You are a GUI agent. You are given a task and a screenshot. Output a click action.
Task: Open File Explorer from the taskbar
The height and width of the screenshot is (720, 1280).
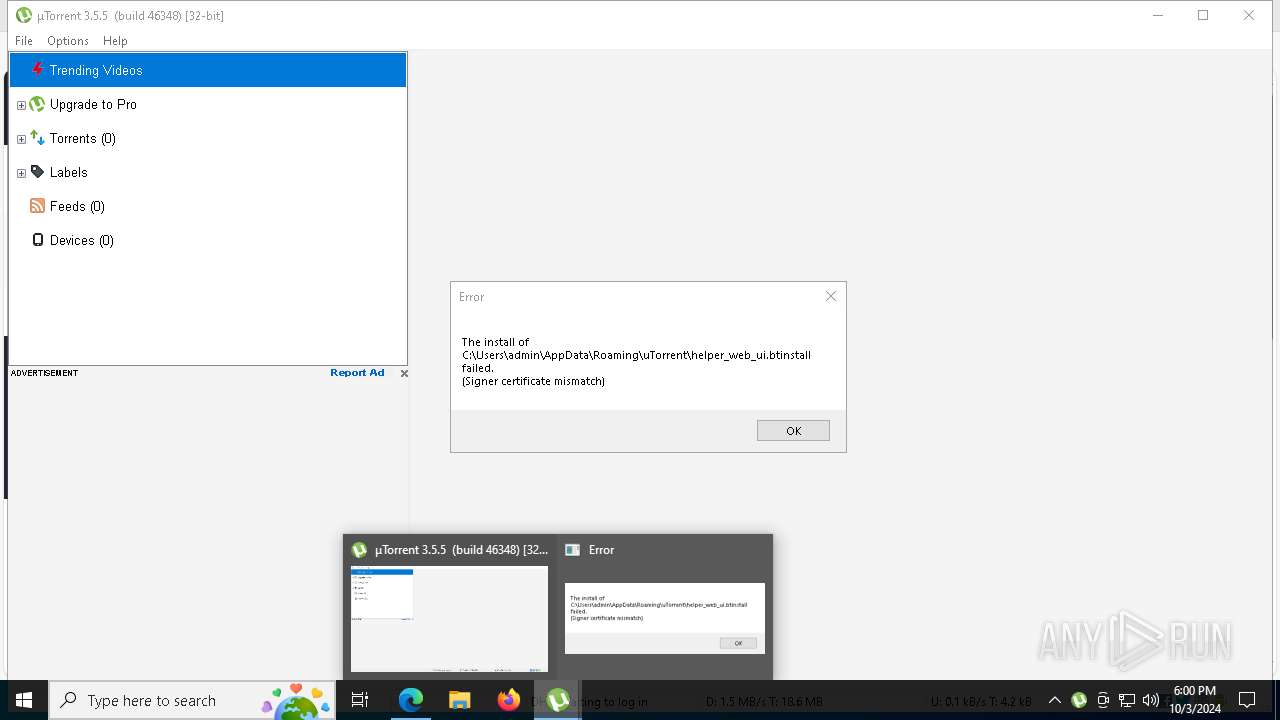click(460, 700)
